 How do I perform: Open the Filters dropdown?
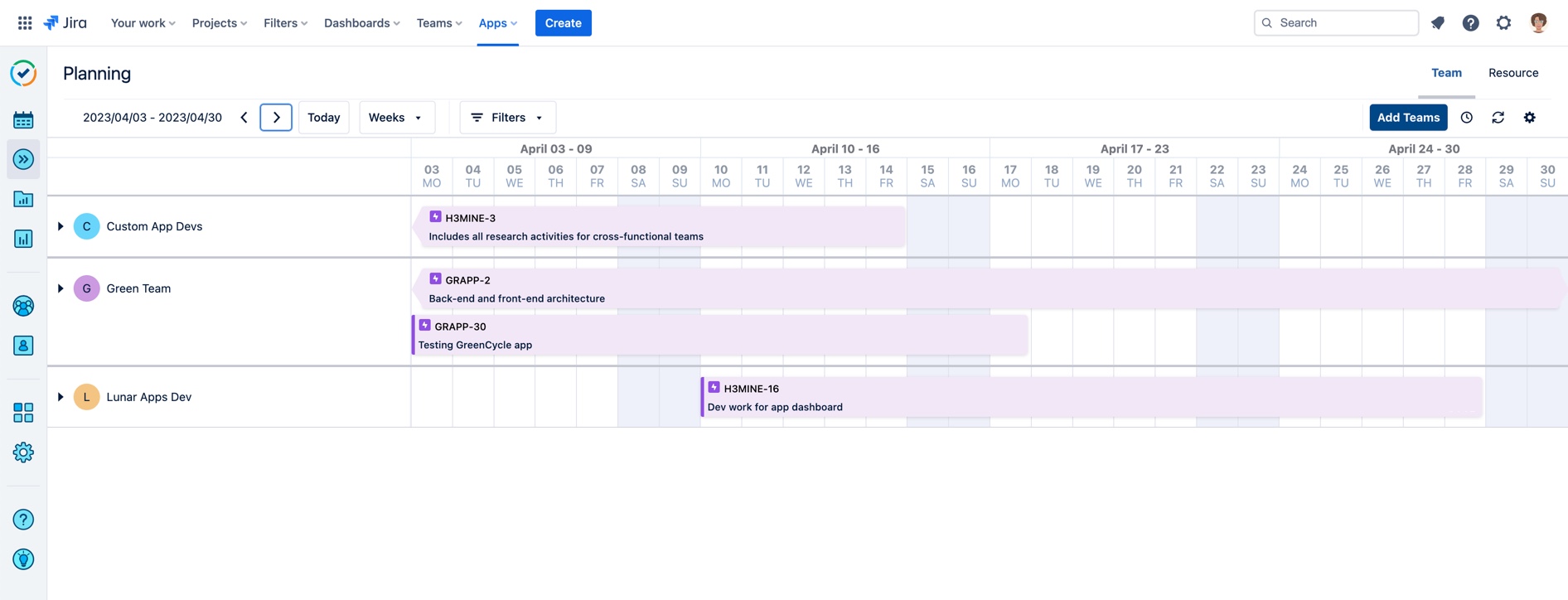[x=507, y=118]
